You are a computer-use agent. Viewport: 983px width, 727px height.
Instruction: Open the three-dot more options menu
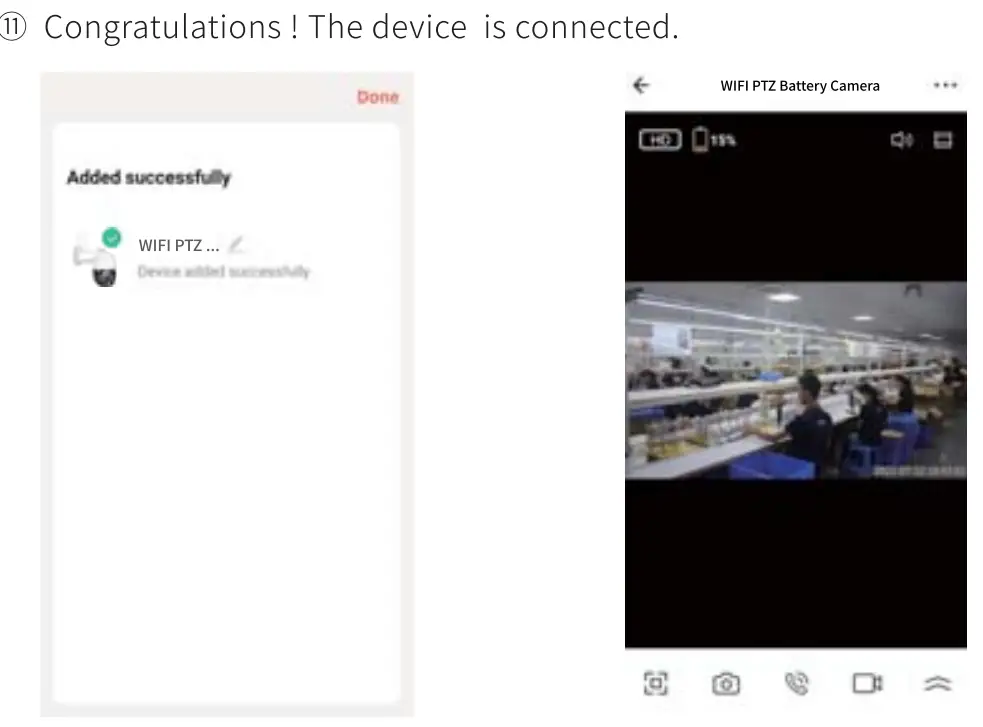coord(945,85)
